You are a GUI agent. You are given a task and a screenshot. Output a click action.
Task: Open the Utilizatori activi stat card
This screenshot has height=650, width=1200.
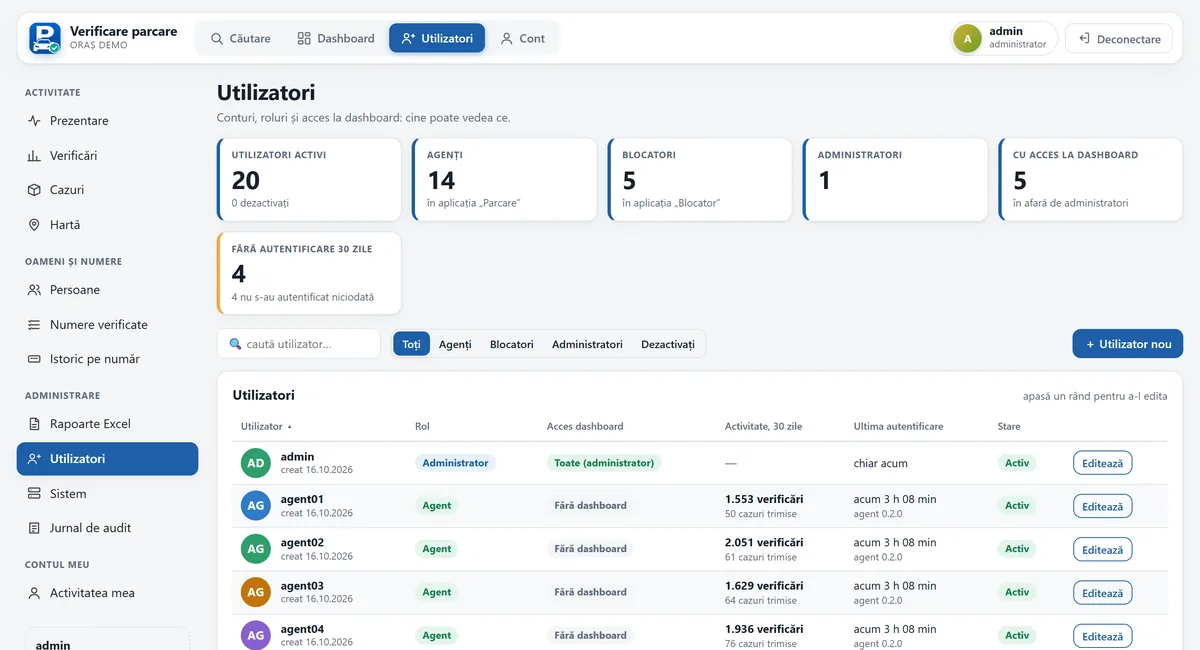tap(309, 180)
